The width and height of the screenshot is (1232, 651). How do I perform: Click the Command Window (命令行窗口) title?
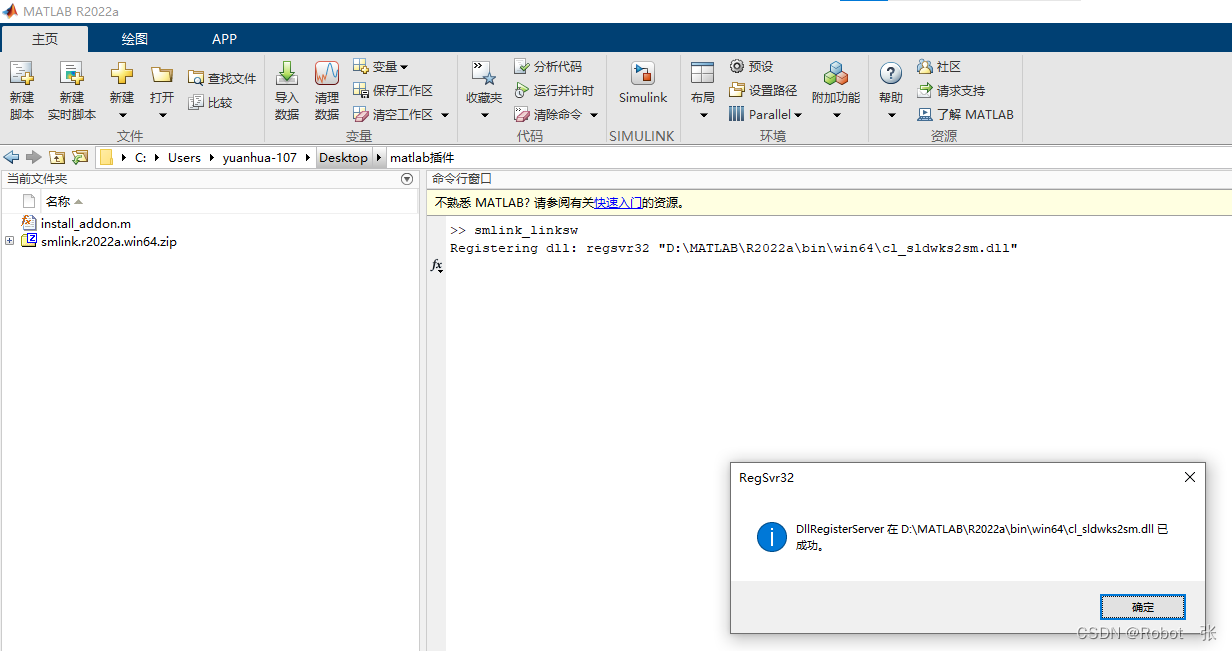click(462, 179)
